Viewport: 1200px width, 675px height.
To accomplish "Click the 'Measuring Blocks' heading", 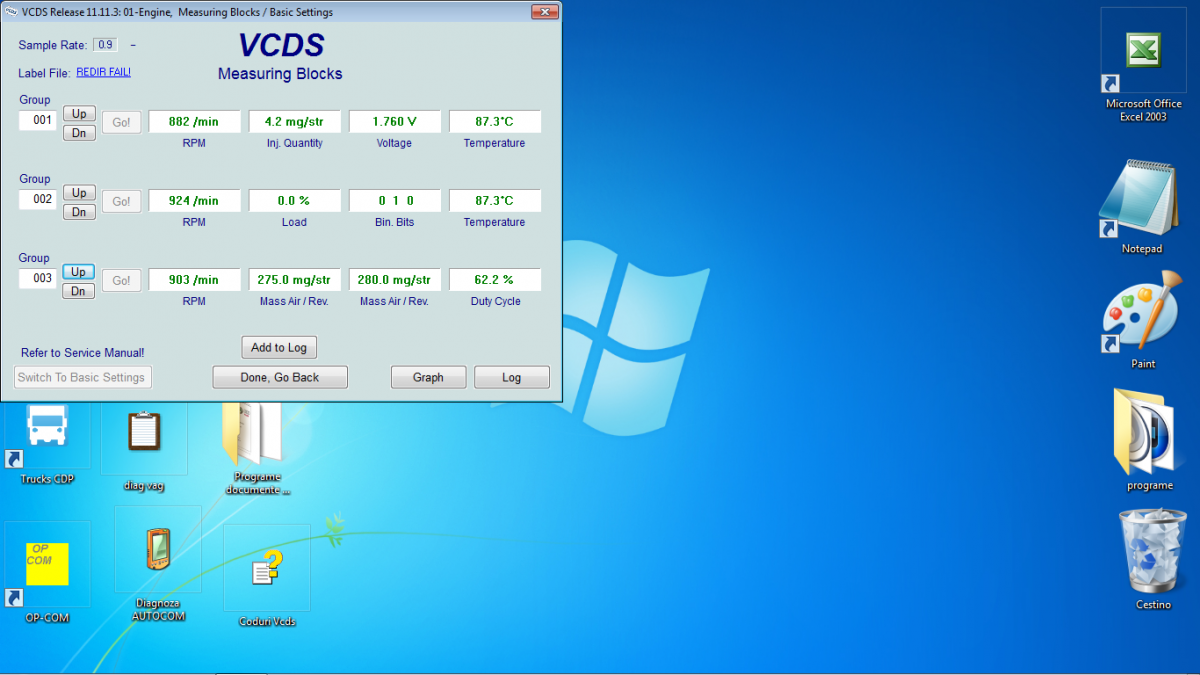I will coord(280,74).
